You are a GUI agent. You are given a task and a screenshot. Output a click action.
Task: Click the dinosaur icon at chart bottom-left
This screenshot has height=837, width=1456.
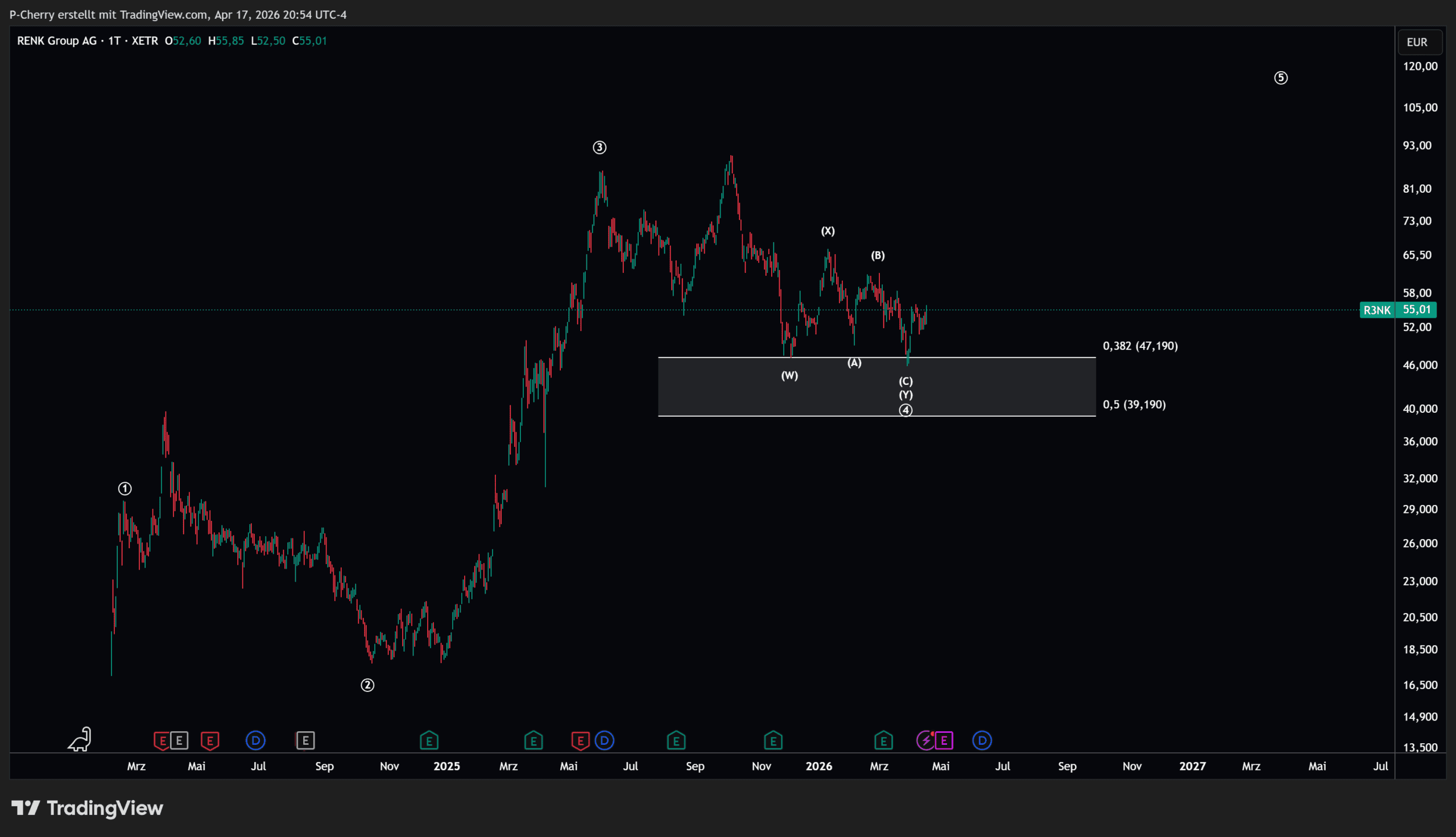point(80,739)
